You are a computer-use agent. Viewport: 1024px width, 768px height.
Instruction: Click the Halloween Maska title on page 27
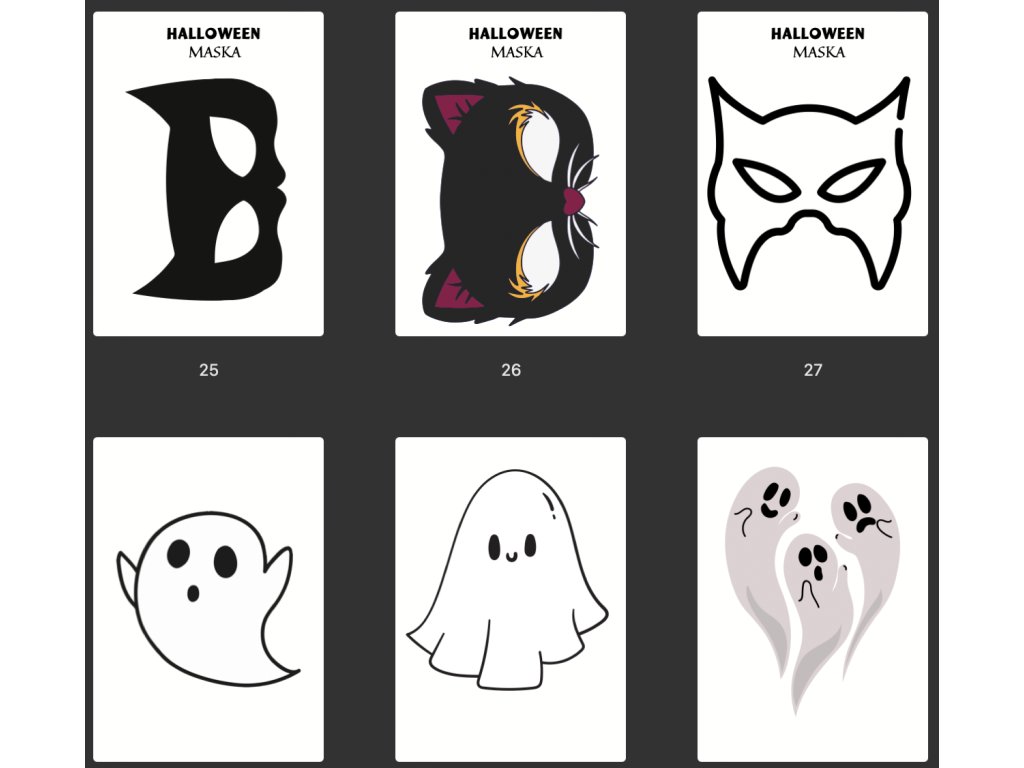coord(818,42)
